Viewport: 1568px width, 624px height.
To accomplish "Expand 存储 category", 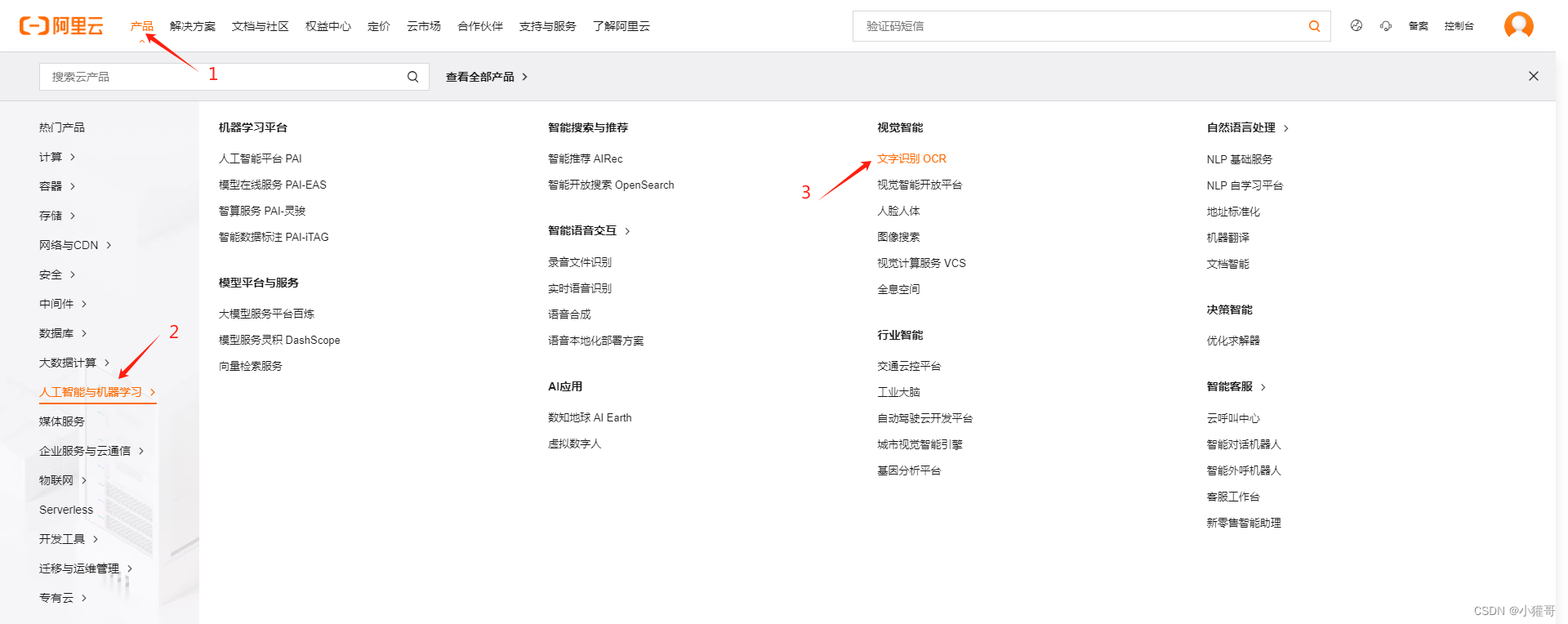I will pos(57,216).
